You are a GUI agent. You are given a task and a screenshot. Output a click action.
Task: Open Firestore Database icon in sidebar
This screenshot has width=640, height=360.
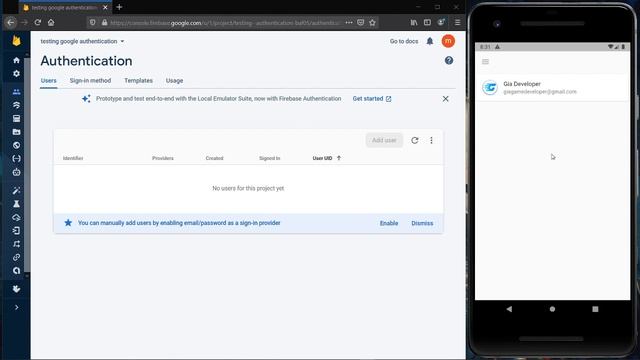(x=16, y=105)
